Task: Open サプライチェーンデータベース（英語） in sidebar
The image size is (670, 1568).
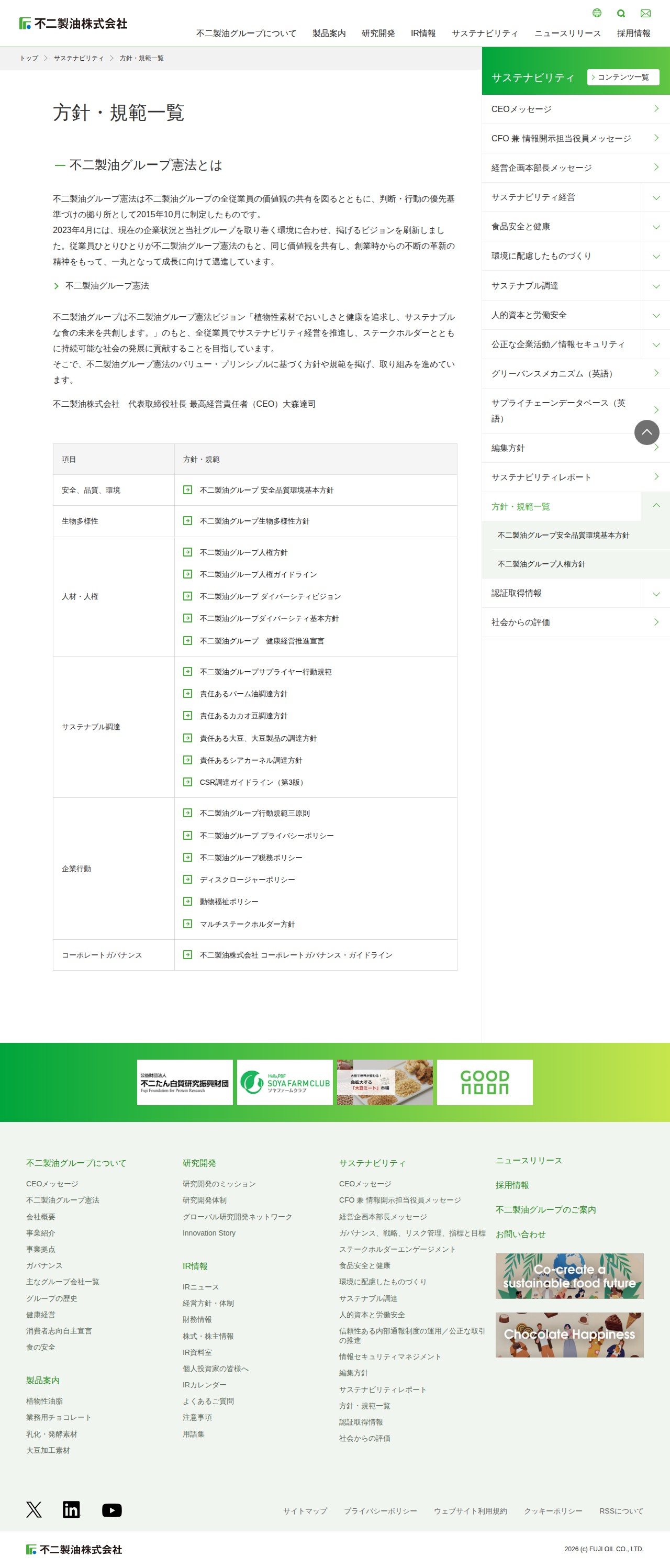Action: coord(576,410)
